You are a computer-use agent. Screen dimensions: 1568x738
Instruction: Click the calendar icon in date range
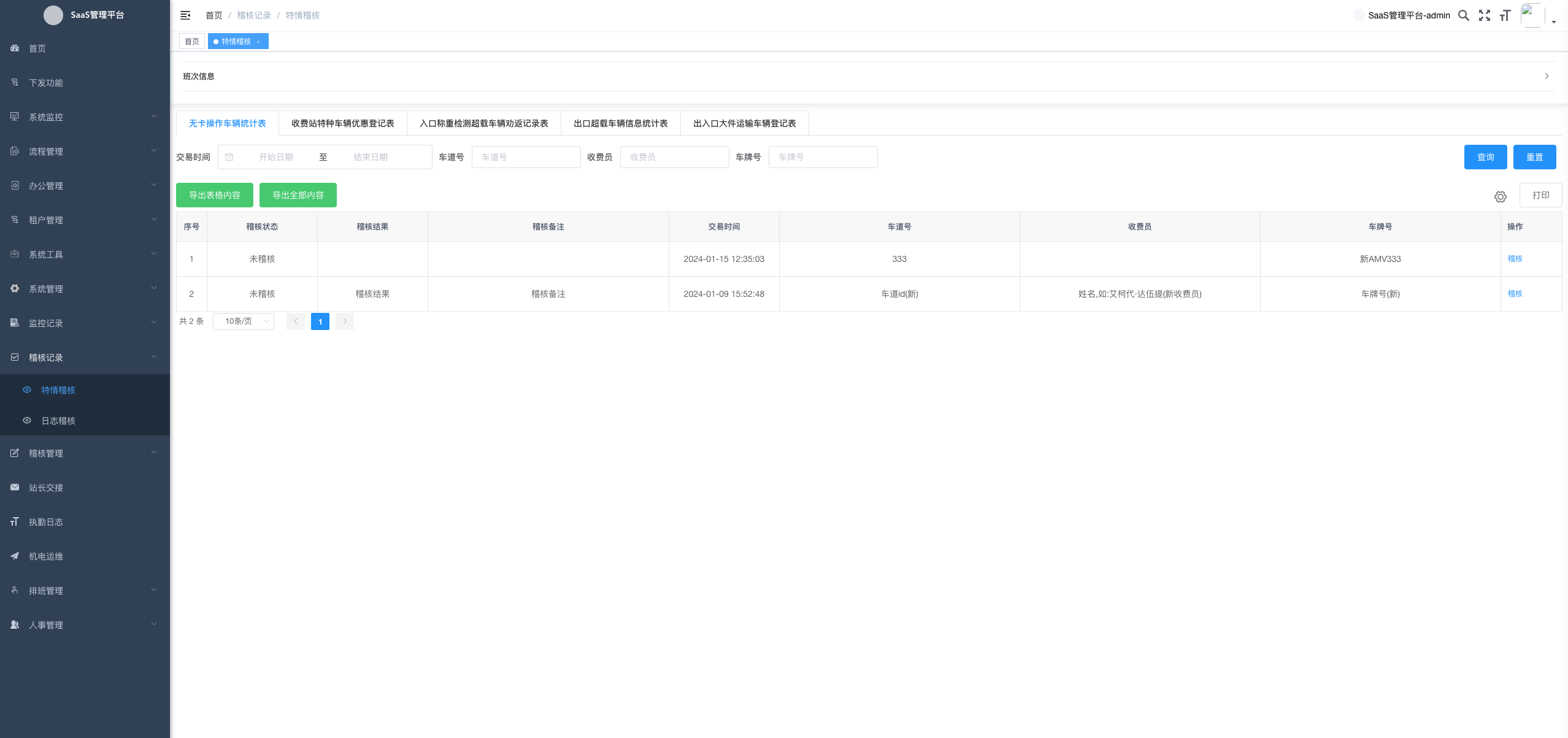click(229, 157)
